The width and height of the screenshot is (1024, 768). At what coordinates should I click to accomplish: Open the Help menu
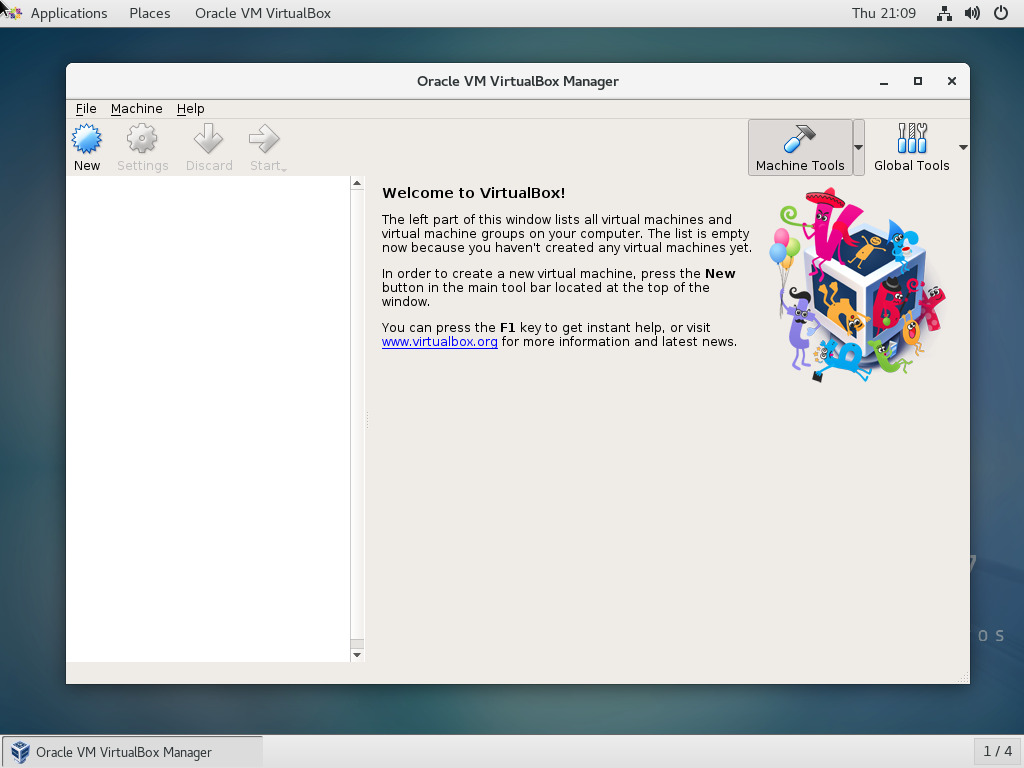(191, 108)
